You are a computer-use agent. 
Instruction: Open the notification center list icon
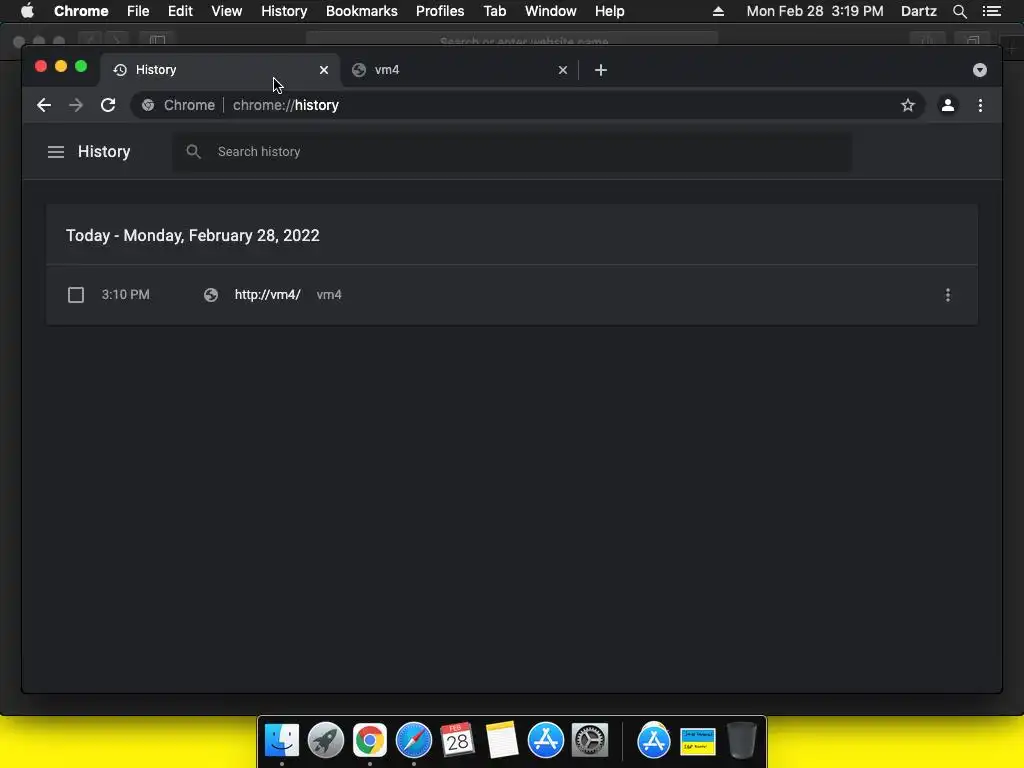coord(992,11)
